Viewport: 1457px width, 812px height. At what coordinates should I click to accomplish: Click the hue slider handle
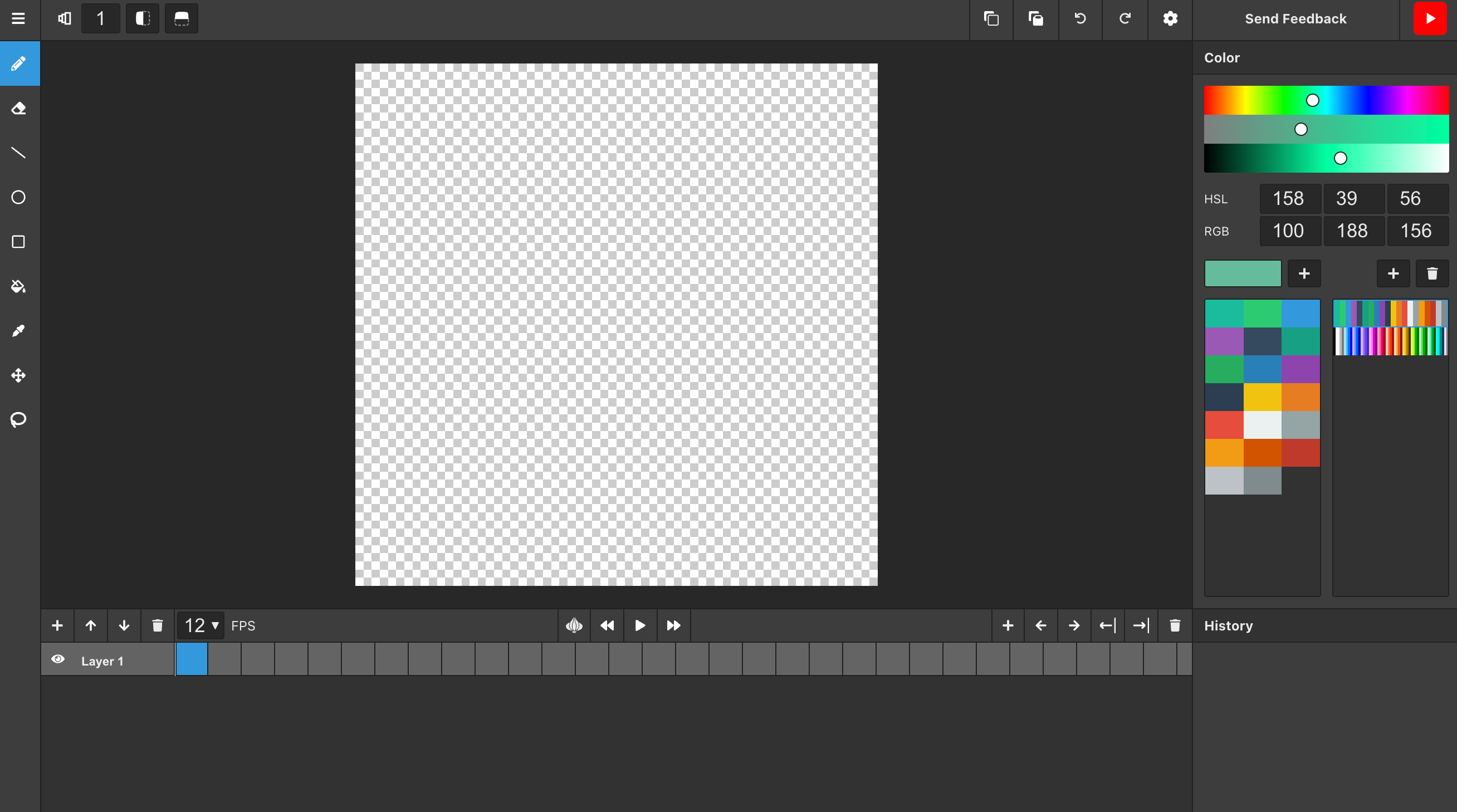[x=1312, y=101]
